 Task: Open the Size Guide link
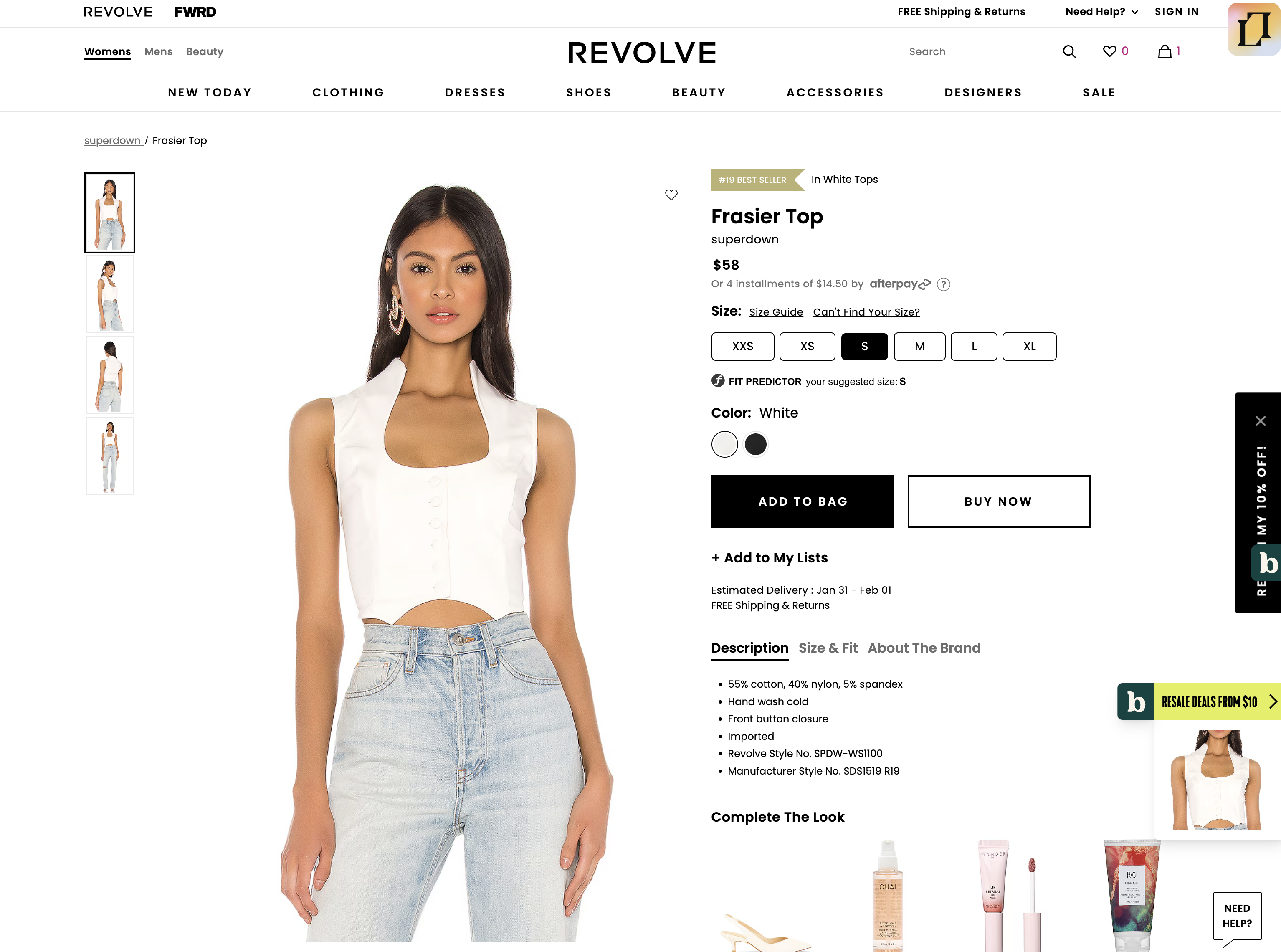pyautogui.click(x=776, y=312)
